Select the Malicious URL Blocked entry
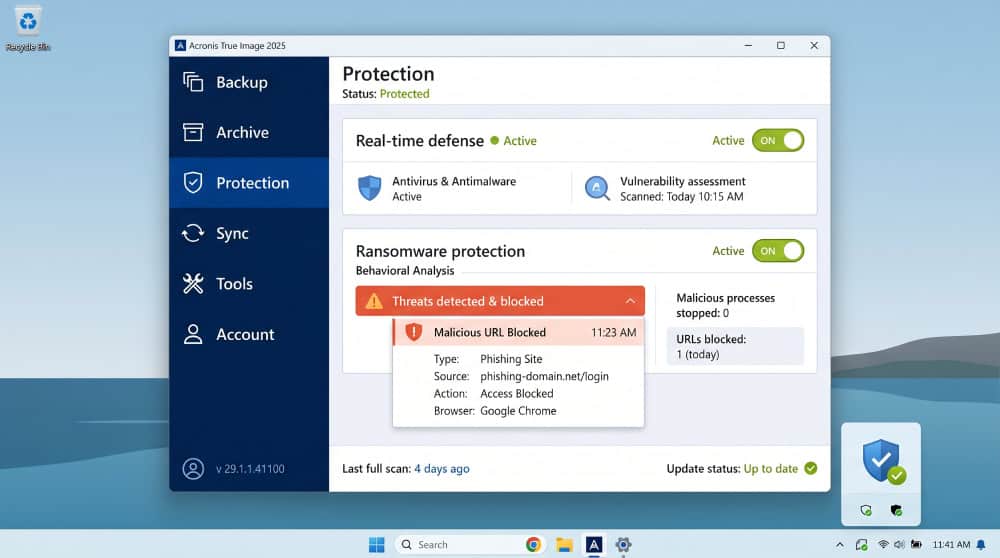Screen dimensions: 1000x558 [518, 332]
